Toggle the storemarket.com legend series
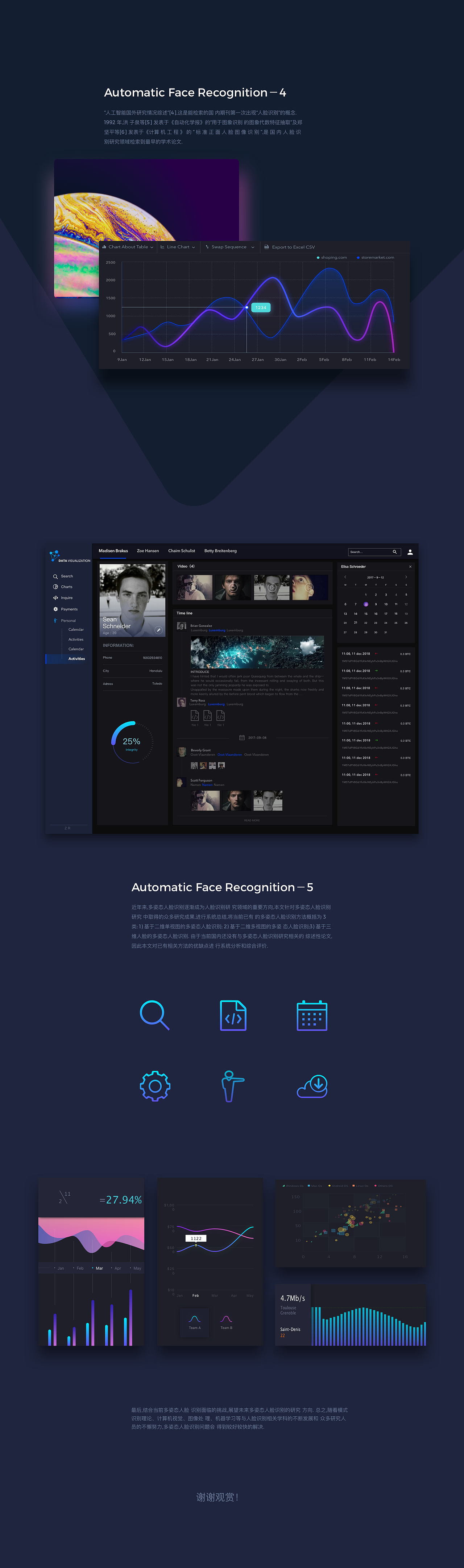The height and width of the screenshot is (1568, 464). point(375,258)
